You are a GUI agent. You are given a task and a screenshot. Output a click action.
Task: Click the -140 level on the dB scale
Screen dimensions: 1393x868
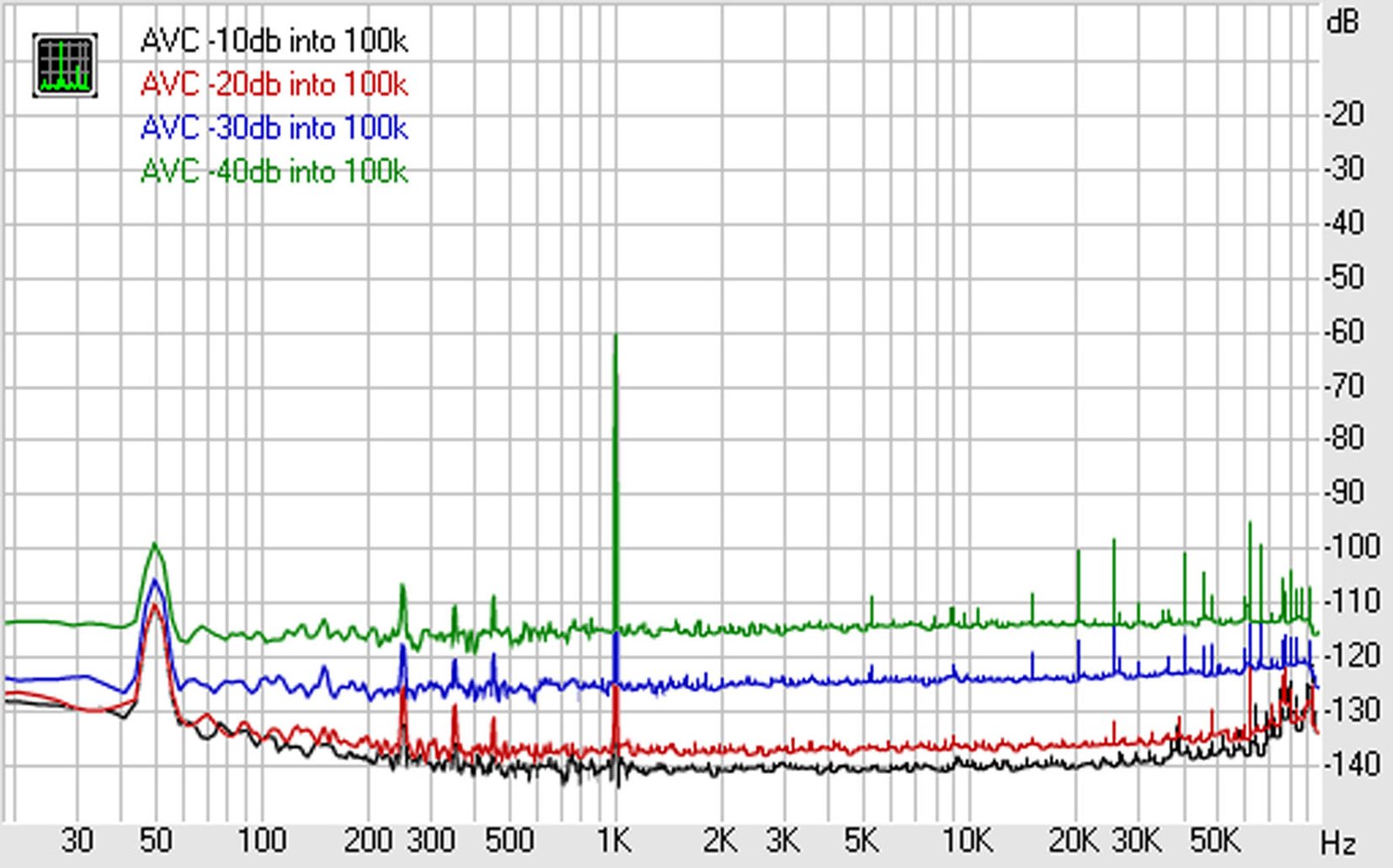pos(1351,764)
